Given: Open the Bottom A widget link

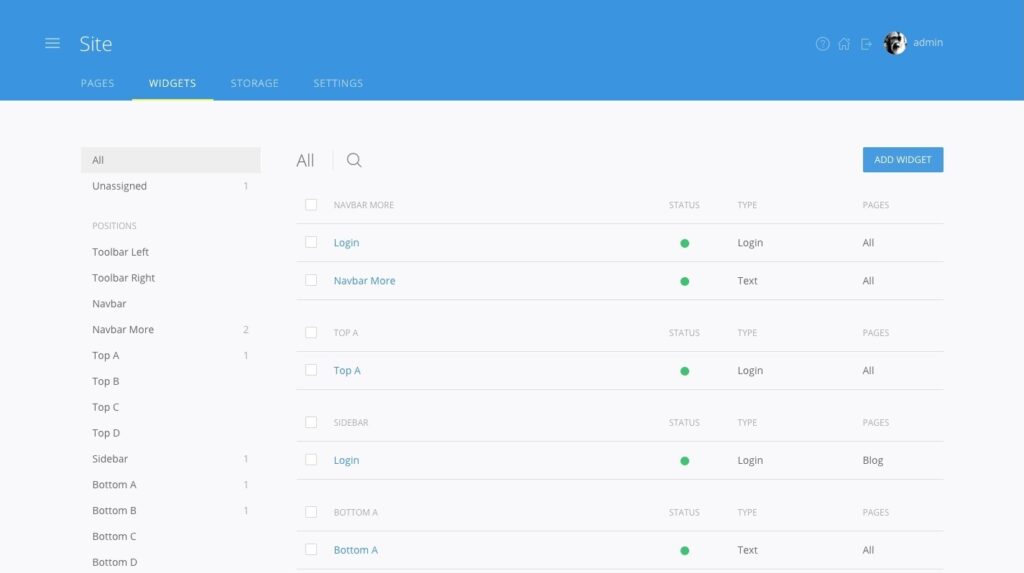Looking at the screenshot, I should coord(355,550).
